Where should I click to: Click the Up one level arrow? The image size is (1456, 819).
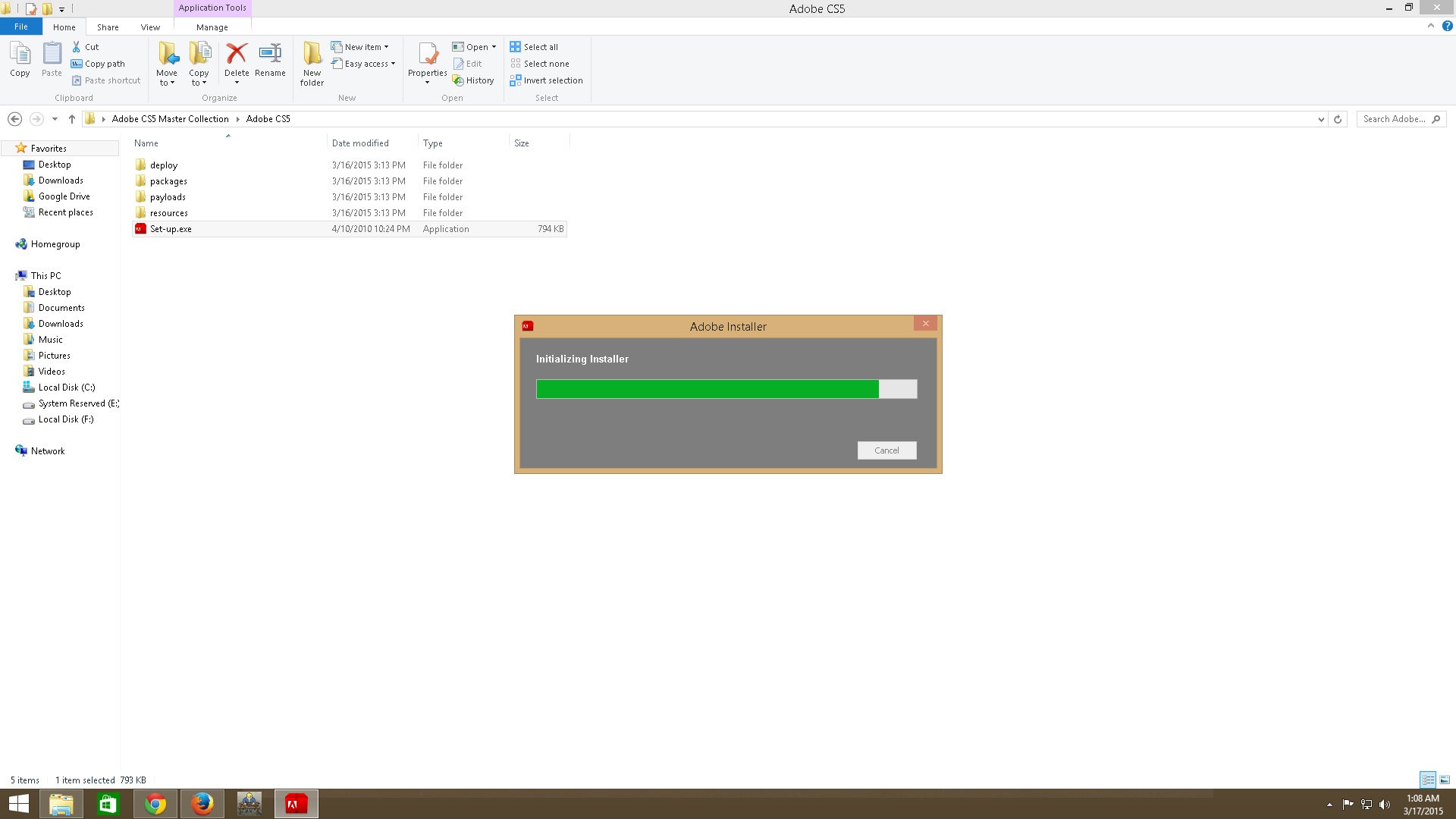72,119
